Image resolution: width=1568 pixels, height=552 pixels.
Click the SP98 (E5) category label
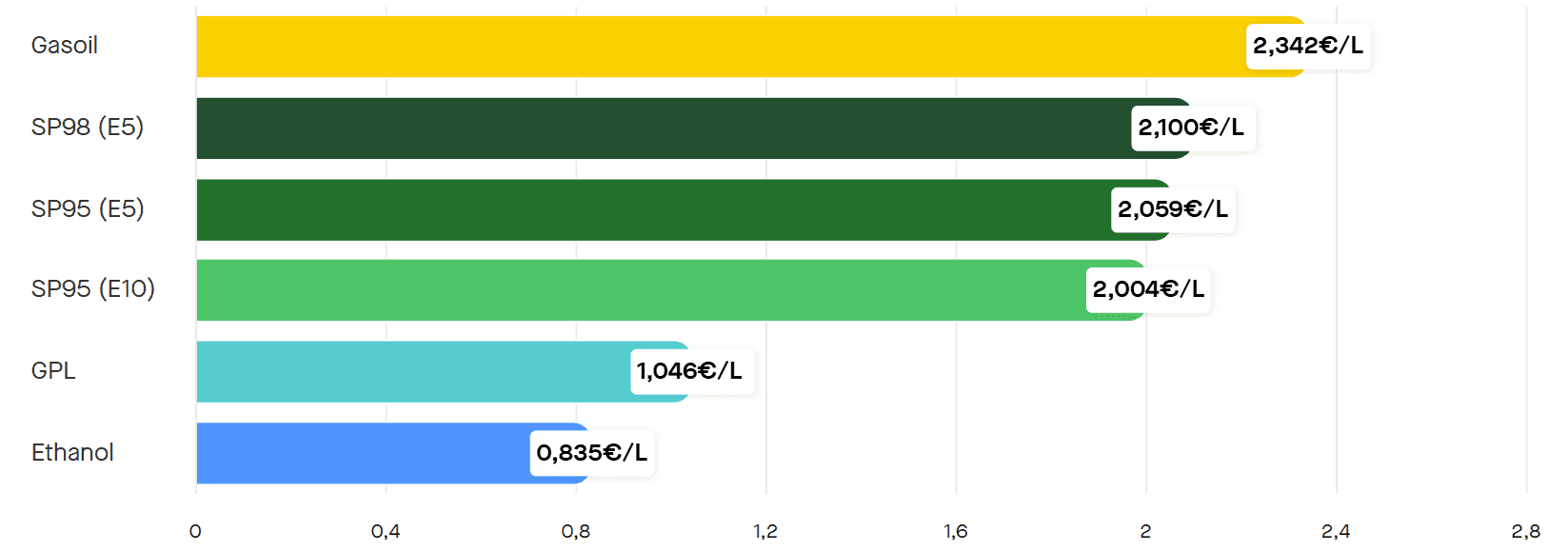88,128
